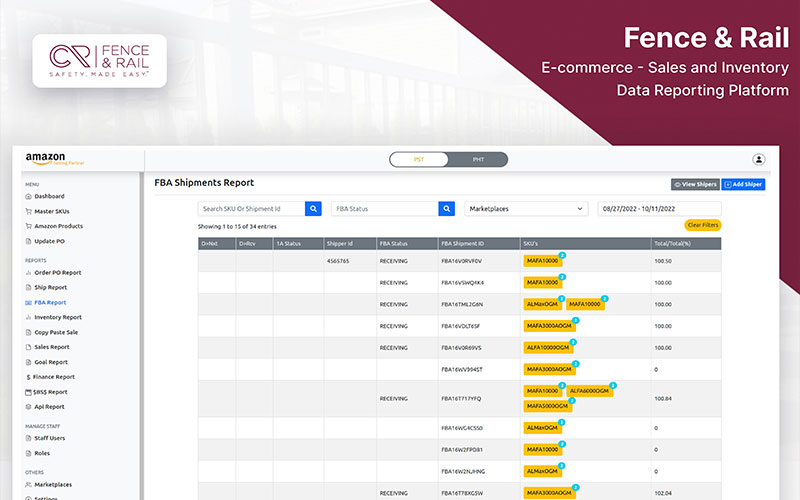Click the SKU search magnifier button
This screenshot has width=800, height=500.
click(x=313, y=209)
